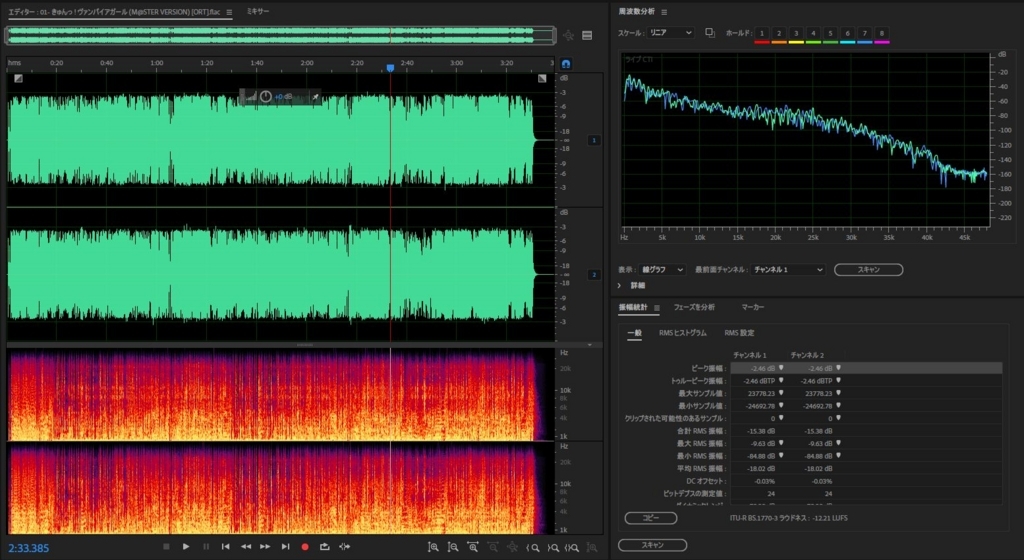This screenshot has width=1024, height=560.
Task: Click the fast forward button
Action: 265,547
